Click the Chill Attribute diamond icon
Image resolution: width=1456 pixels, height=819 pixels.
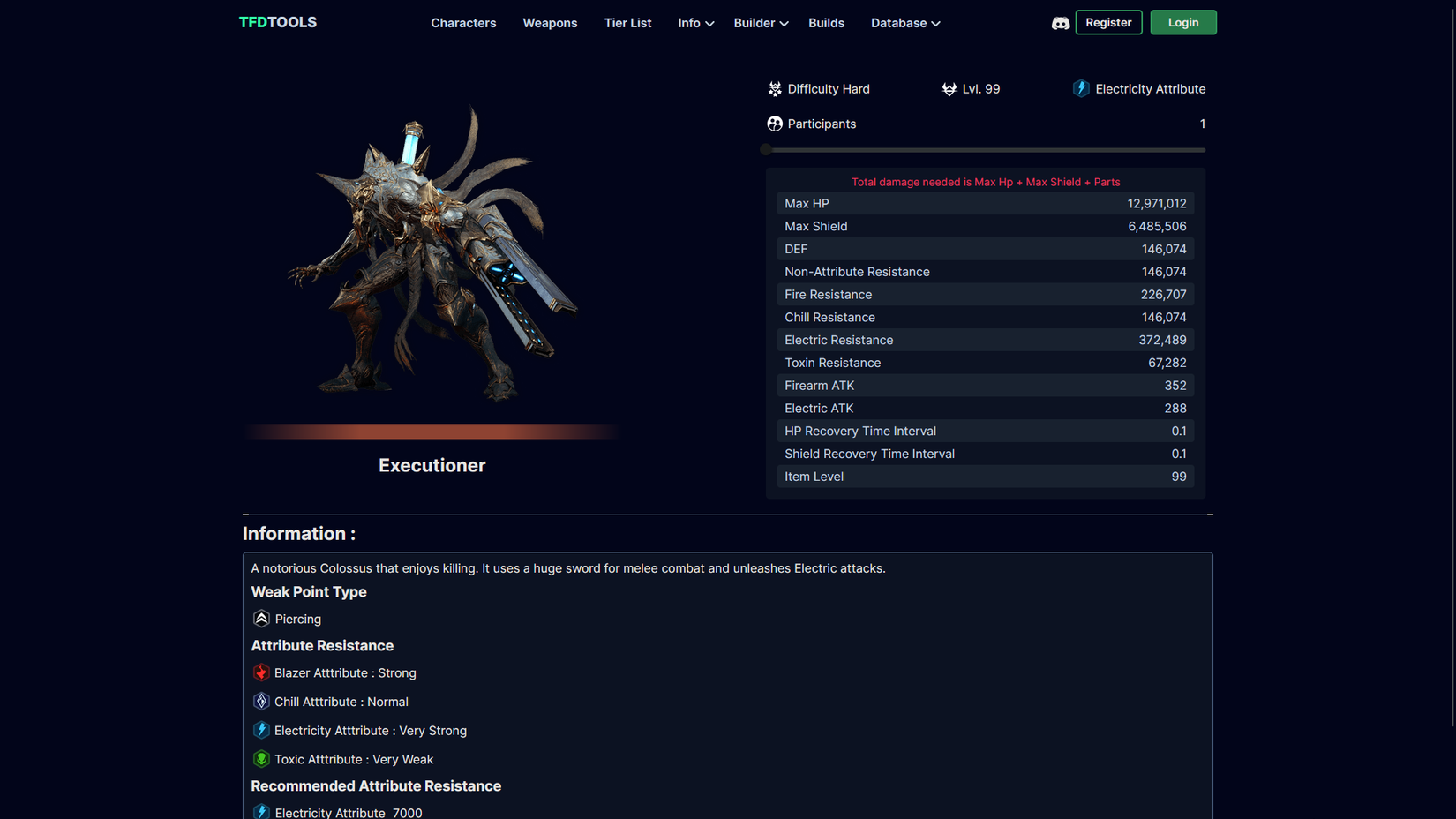coord(261,701)
